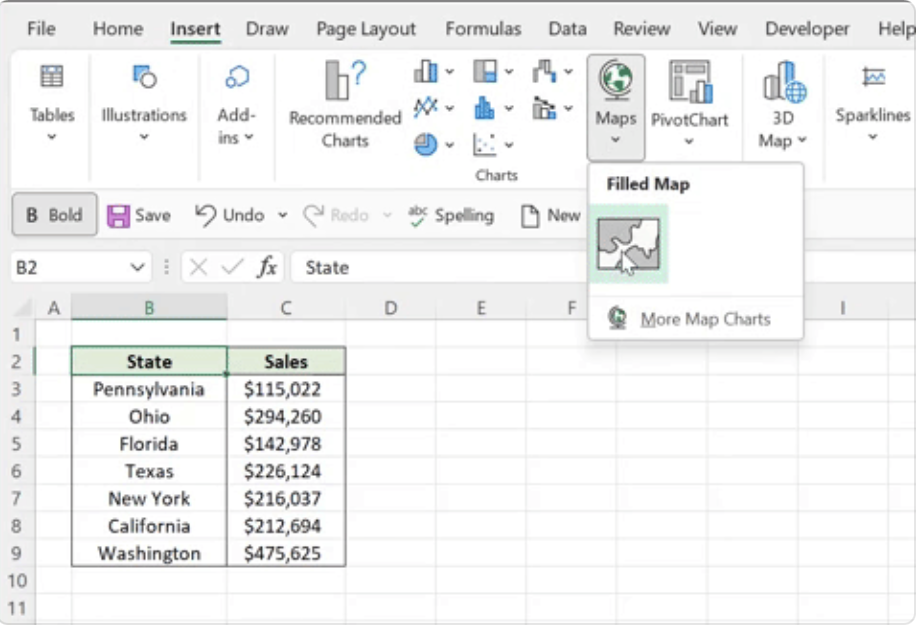Insert a waterfall or stock chart
Viewport: 920px width, 630px height.
point(544,72)
